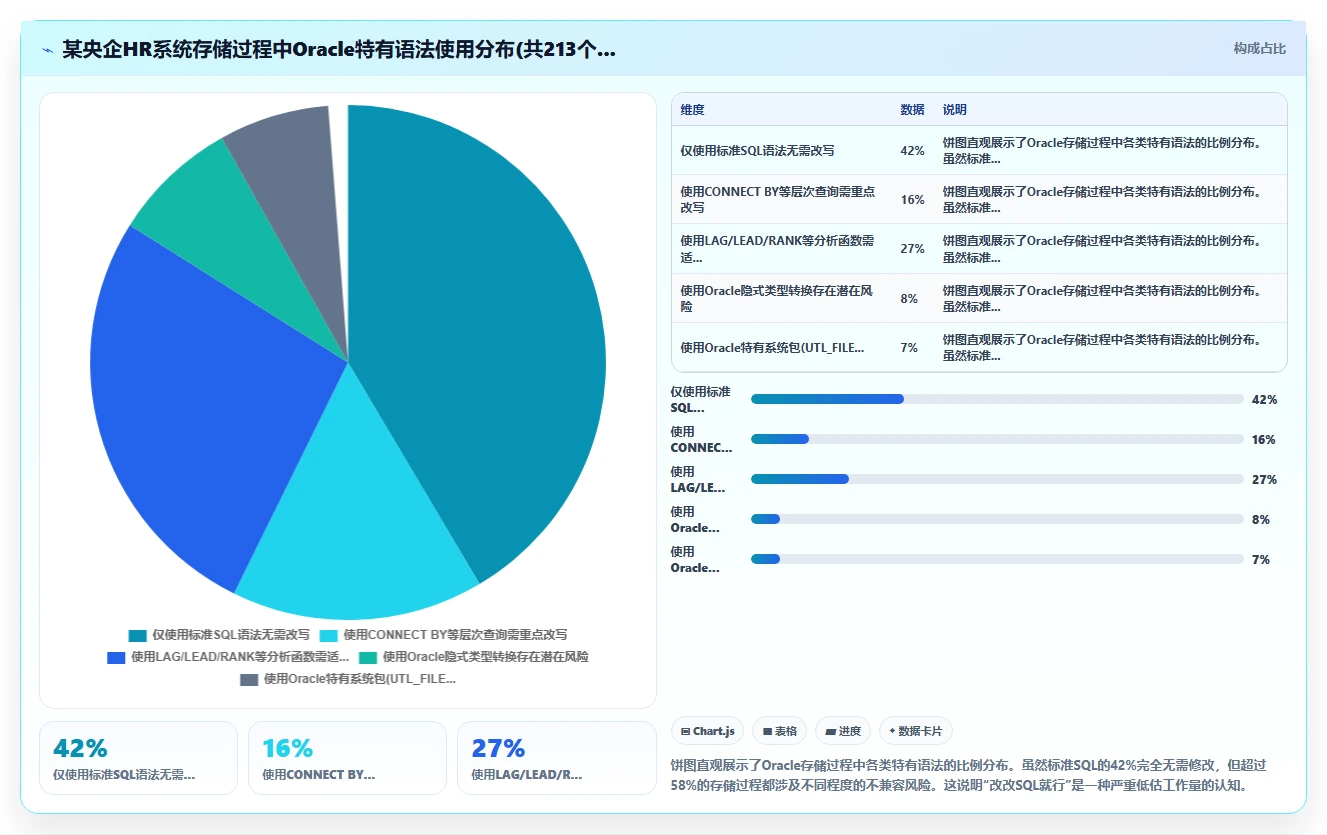Toggle legend swatch for 使用Oracle特有系统包(UTL_FILE
This screenshot has width=1327, height=835.
[x=249, y=679]
